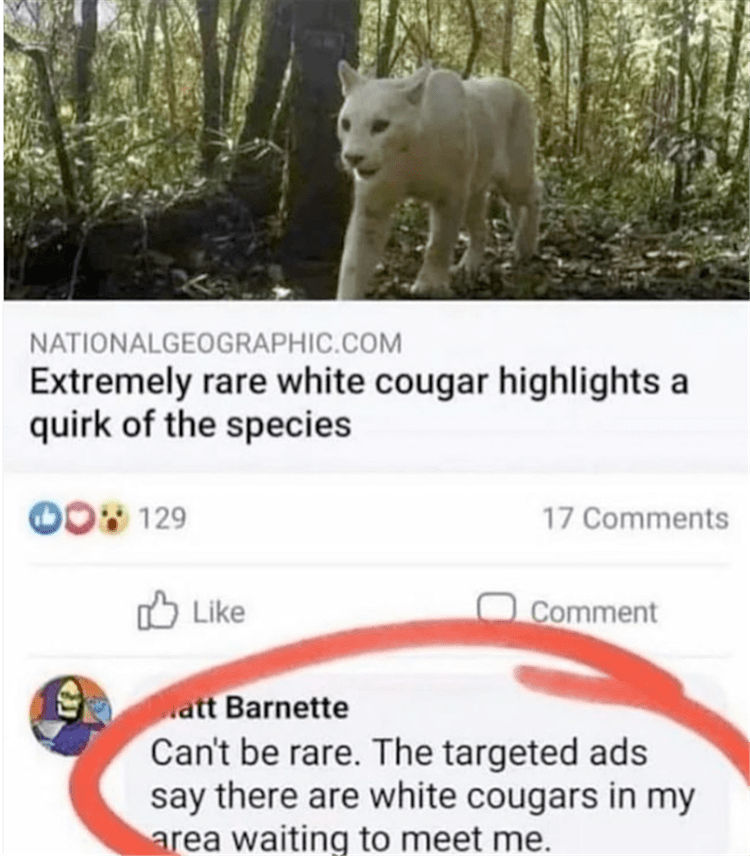The height and width of the screenshot is (856, 750).
Task: Open the white cougar photo thumbnail
Action: [x=377, y=150]
